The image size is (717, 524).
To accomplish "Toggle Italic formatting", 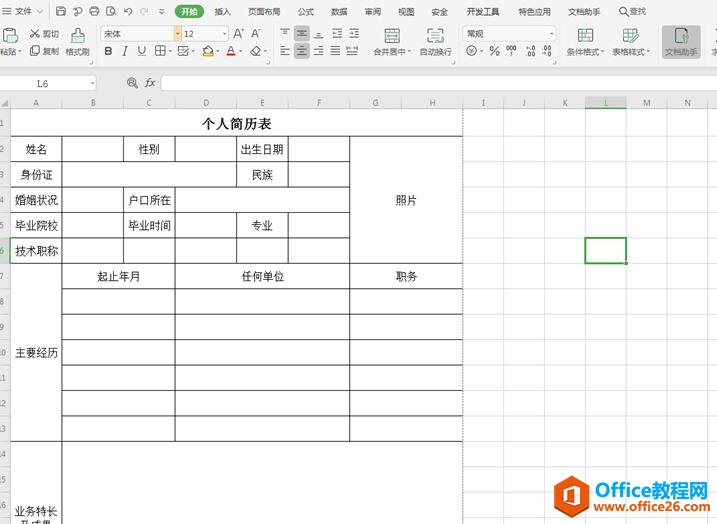I will click(x=125, y=51).
